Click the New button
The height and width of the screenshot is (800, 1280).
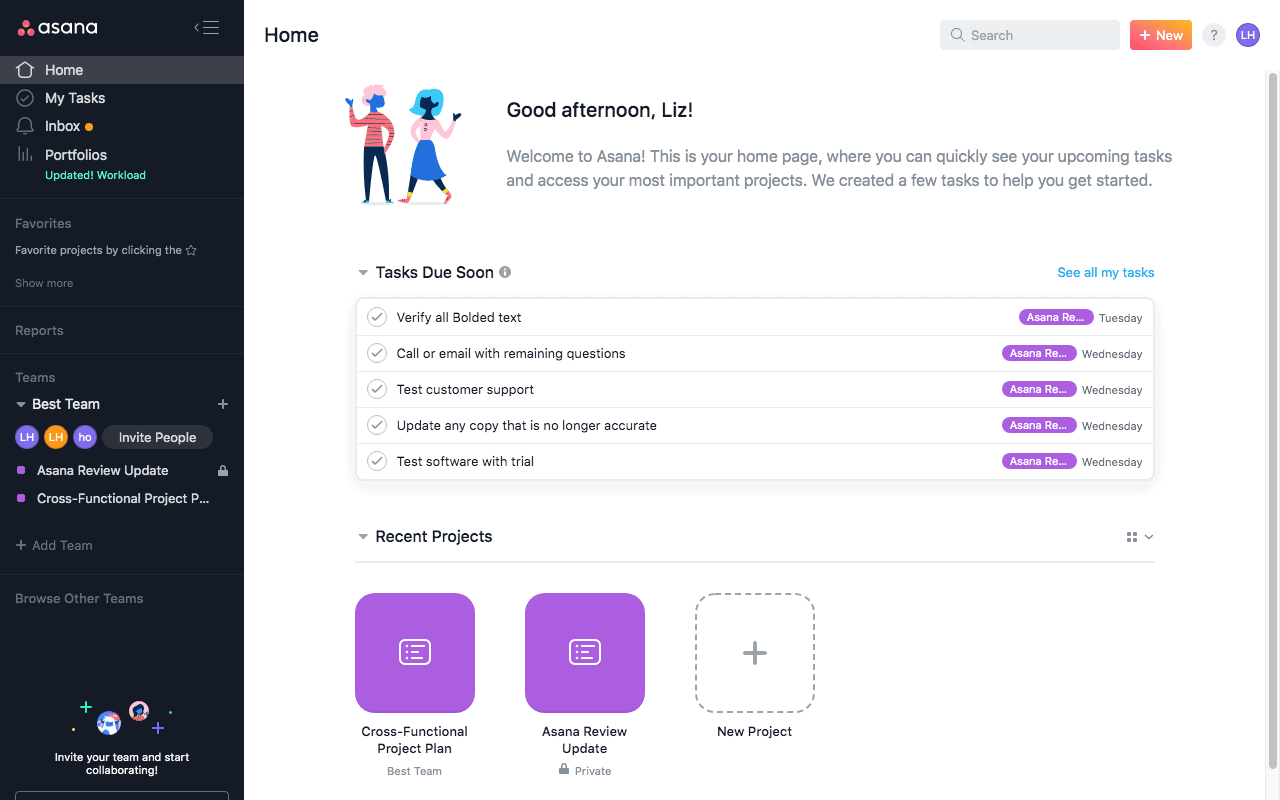click(x=1161, y=35)
